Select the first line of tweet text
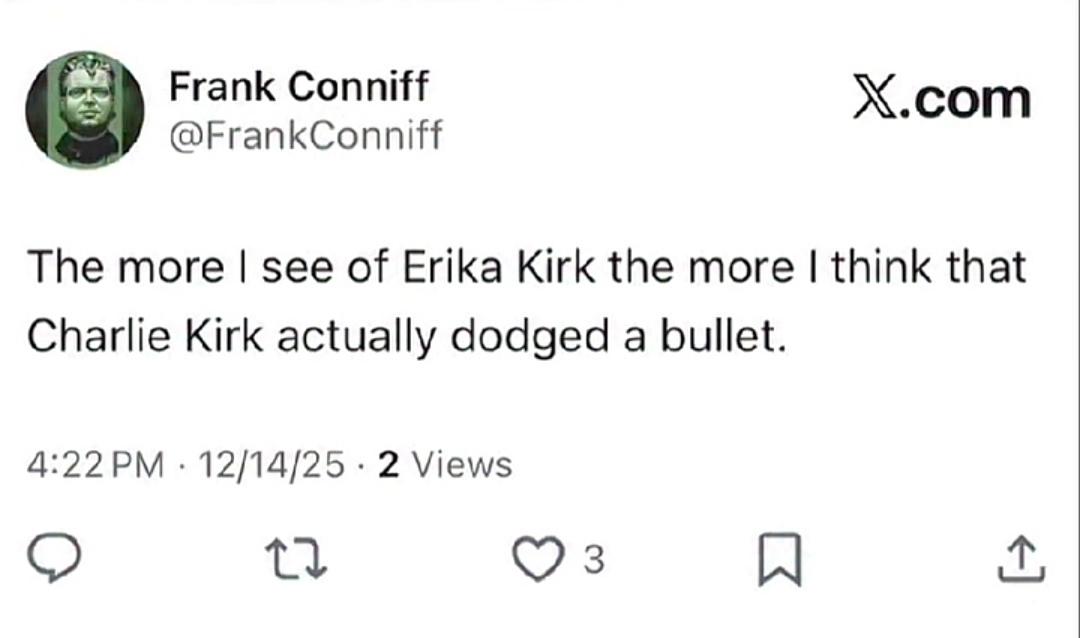1080x638 pixels. [x=527, y=269]
